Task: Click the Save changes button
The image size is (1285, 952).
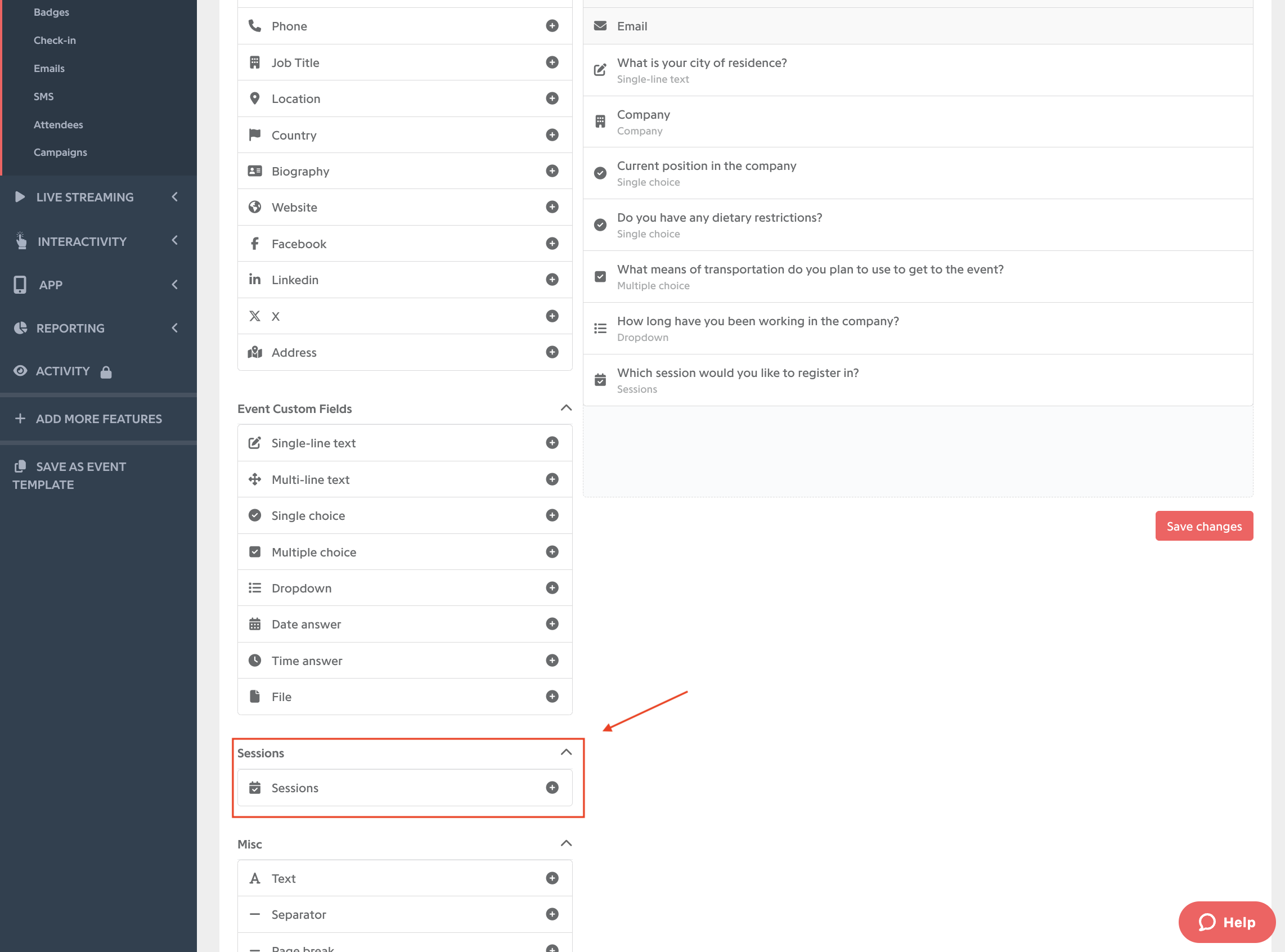Action: pos(1205,526)
